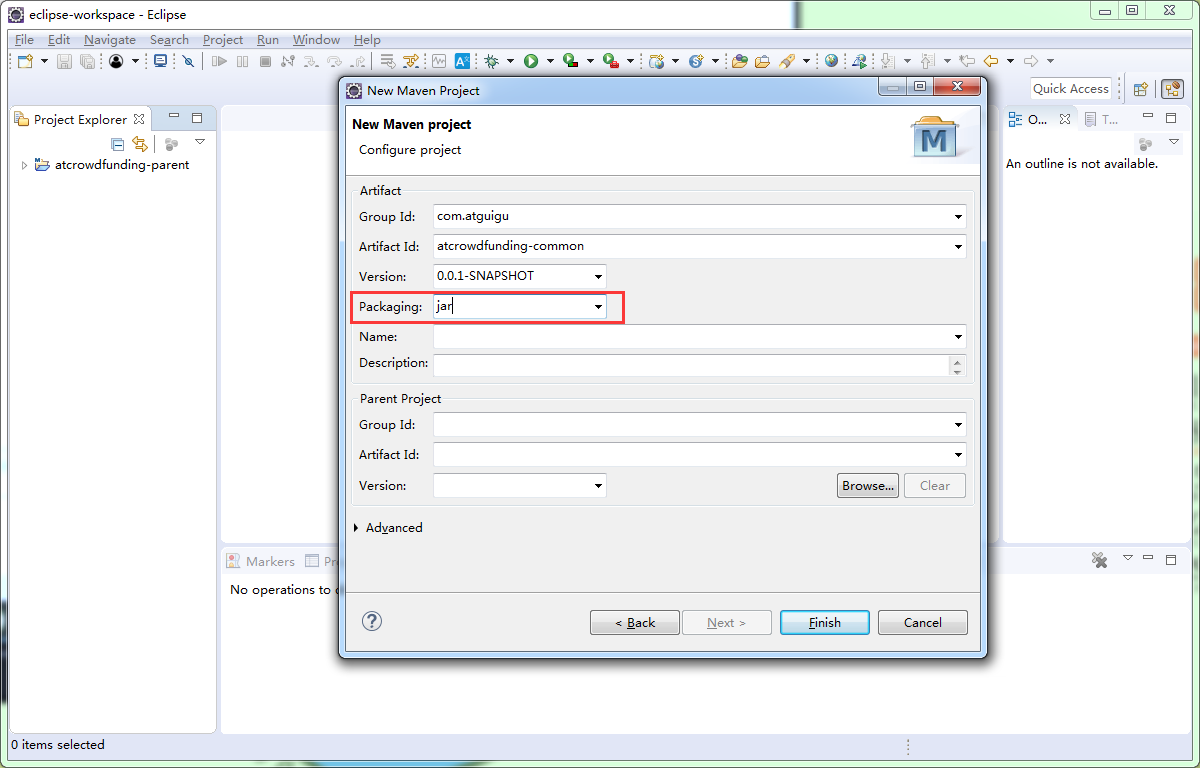Viewport: 1200px width, 768px height.
Task: Open the Navigate menu
Action: pos(110,40)
